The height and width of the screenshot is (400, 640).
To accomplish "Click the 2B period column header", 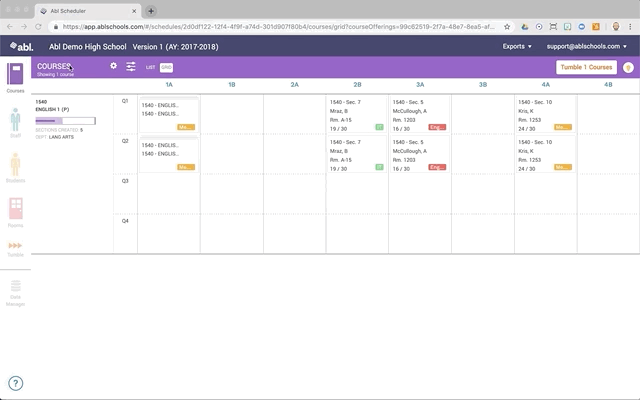I will (x=357, y=84).
